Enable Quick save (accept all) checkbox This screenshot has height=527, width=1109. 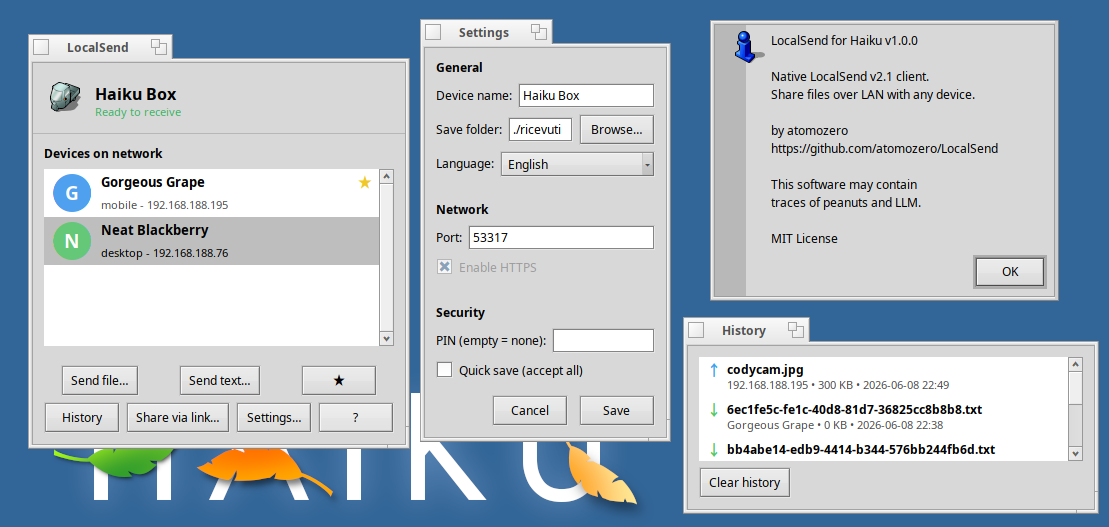pos(444,370)
